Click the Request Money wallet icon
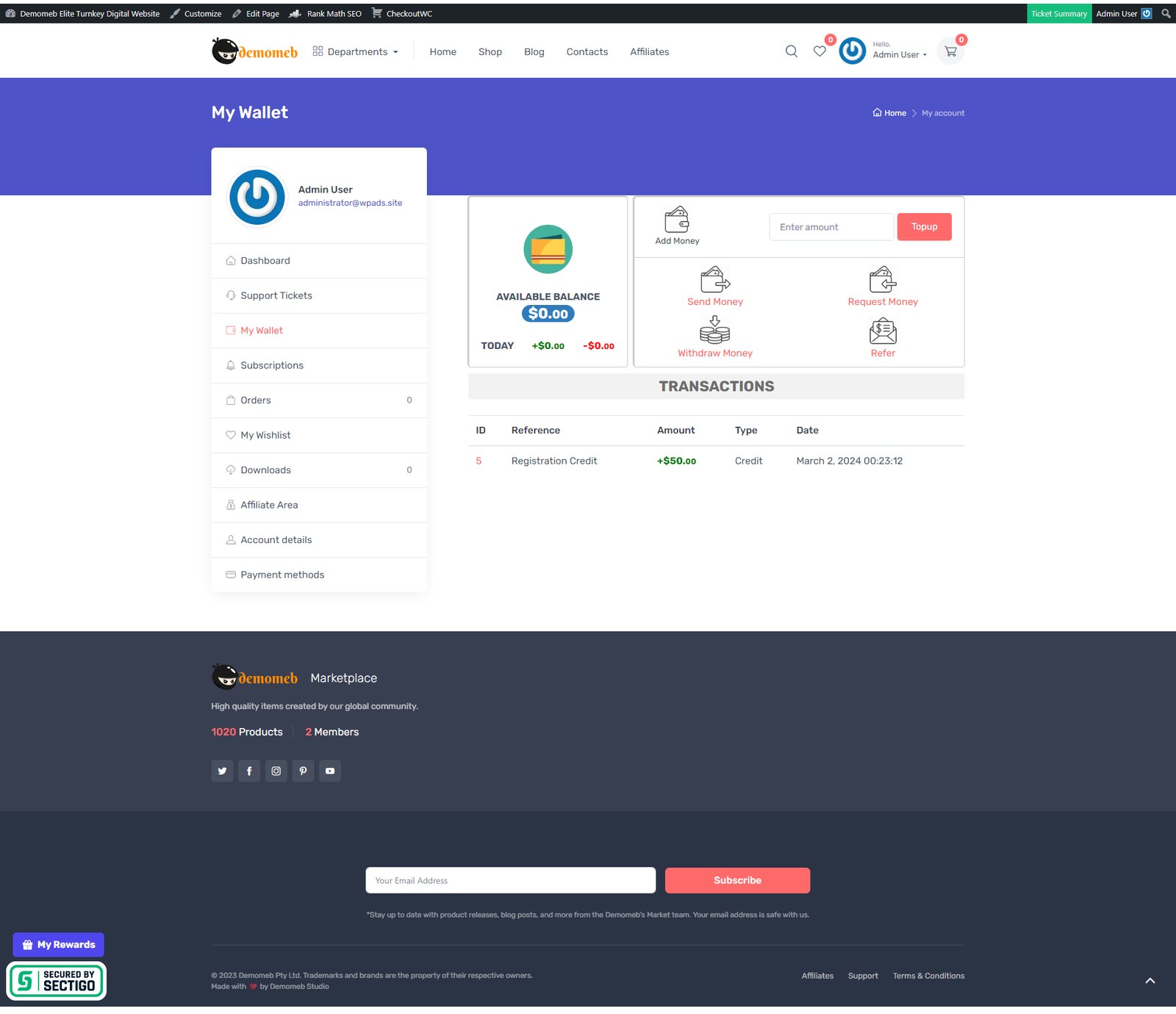1176x1014 pixels. click(x=882, y=280)
